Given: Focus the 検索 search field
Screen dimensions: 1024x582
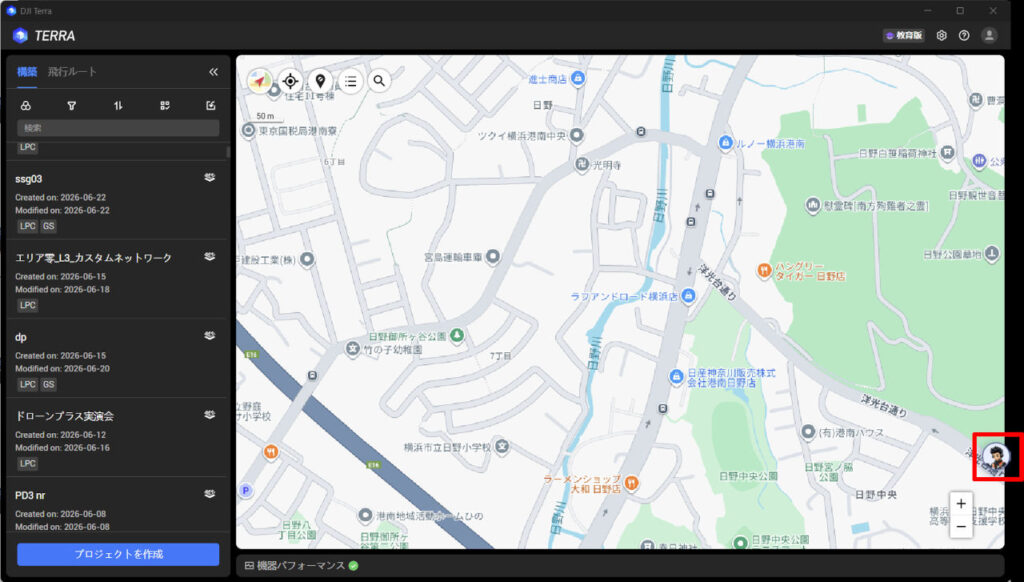Looking at the screenshot, I should 118,128.
